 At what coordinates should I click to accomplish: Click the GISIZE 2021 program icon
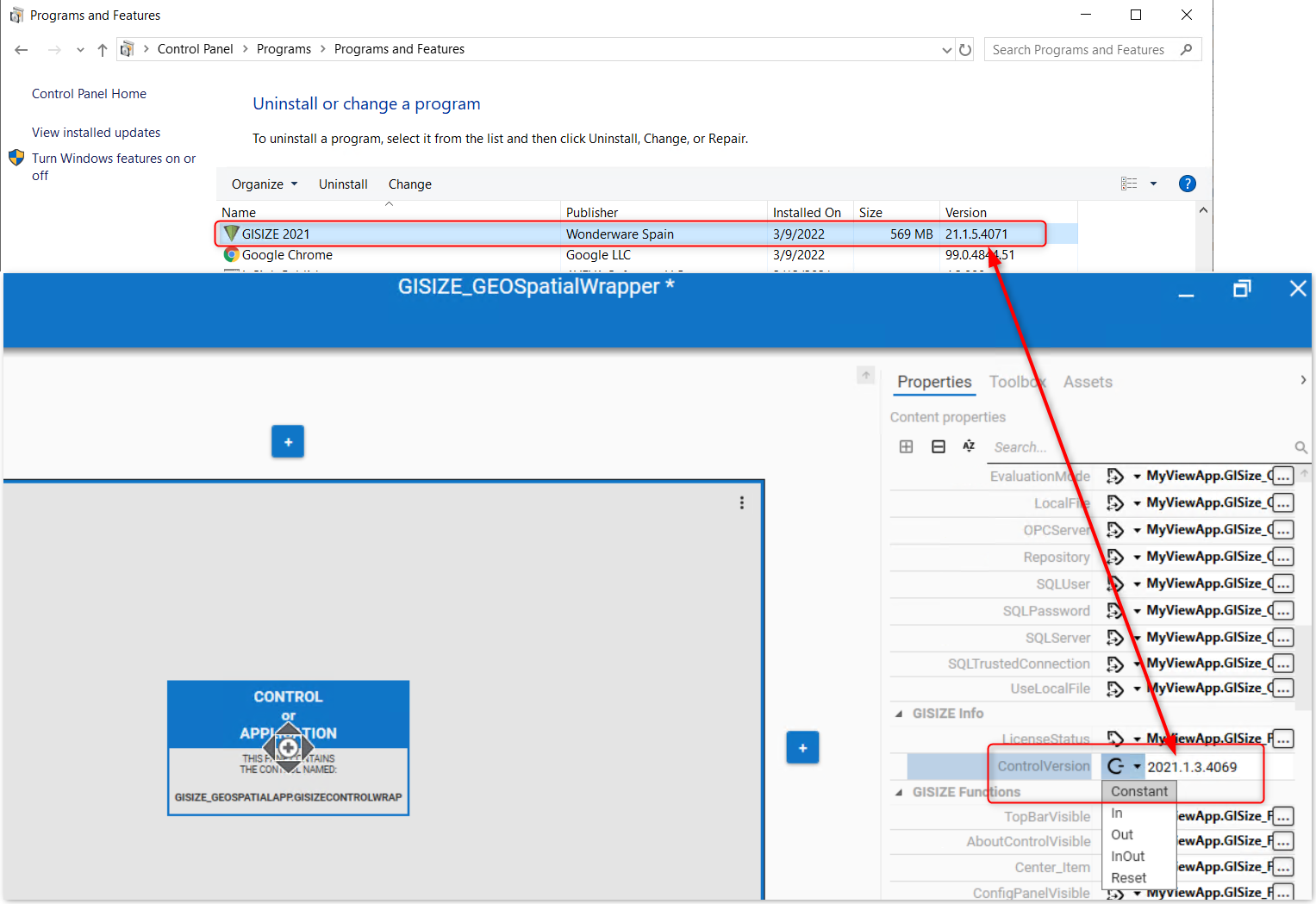(231, 234)
